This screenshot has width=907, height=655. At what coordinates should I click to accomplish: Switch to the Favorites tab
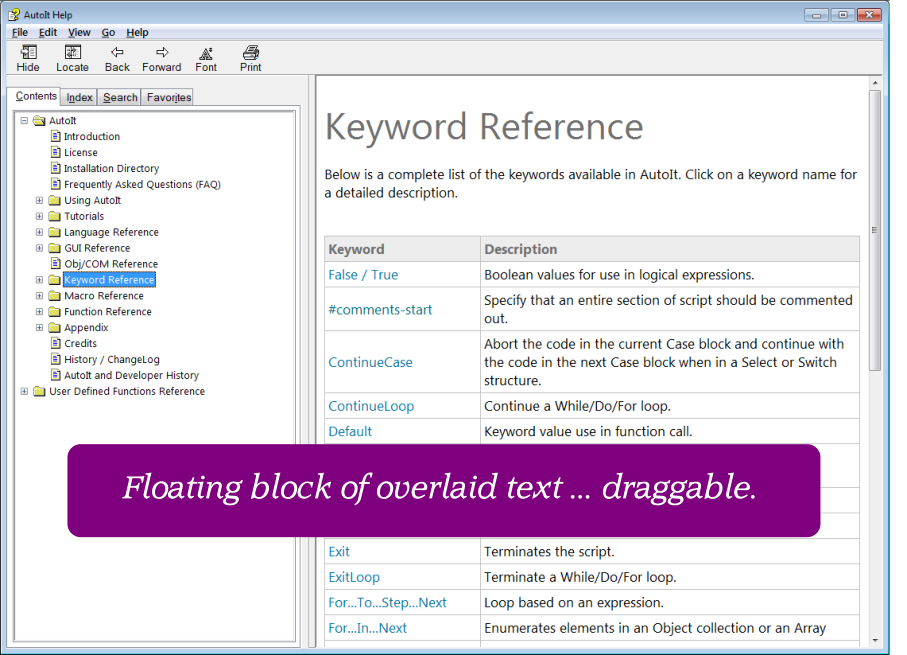pyautogui.click(x=168, y=97)
